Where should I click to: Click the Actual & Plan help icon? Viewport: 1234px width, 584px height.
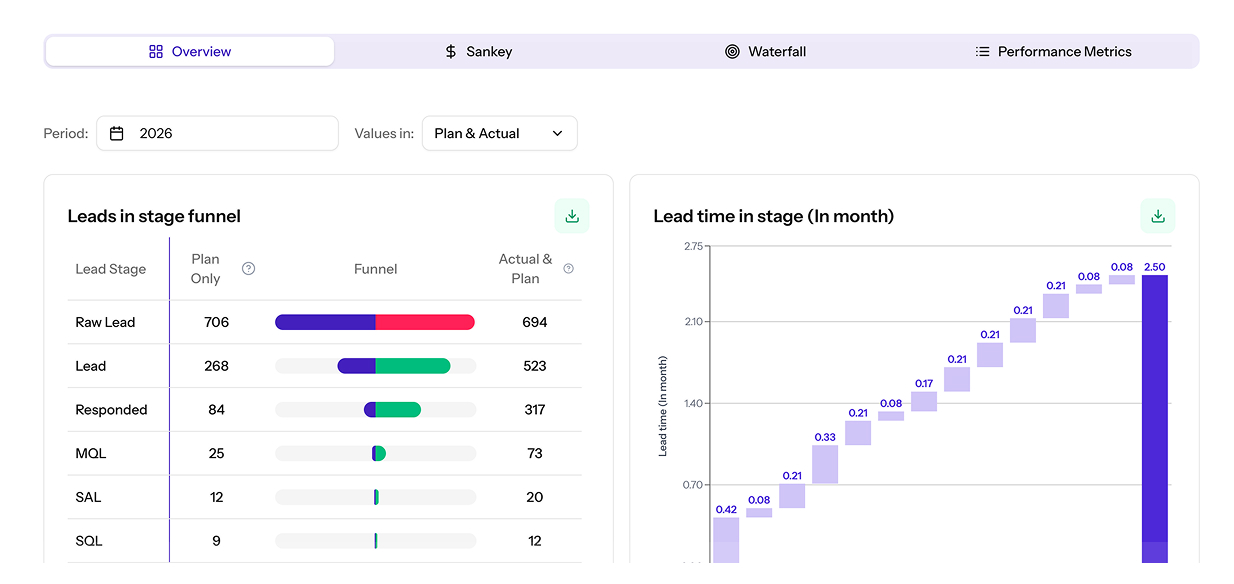568,269
